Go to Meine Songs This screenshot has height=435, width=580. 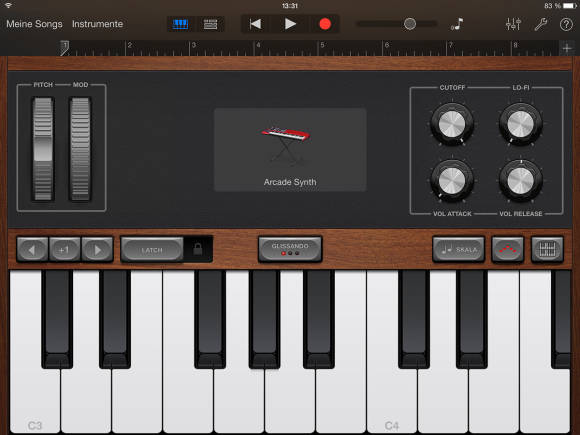click(x=34, y=24)
